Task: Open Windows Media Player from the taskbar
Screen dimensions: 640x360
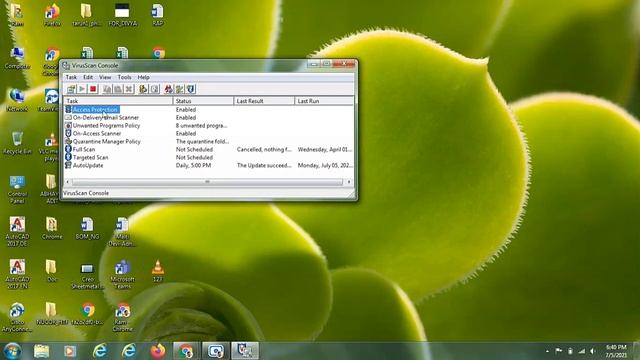Action: pos(69,351)
